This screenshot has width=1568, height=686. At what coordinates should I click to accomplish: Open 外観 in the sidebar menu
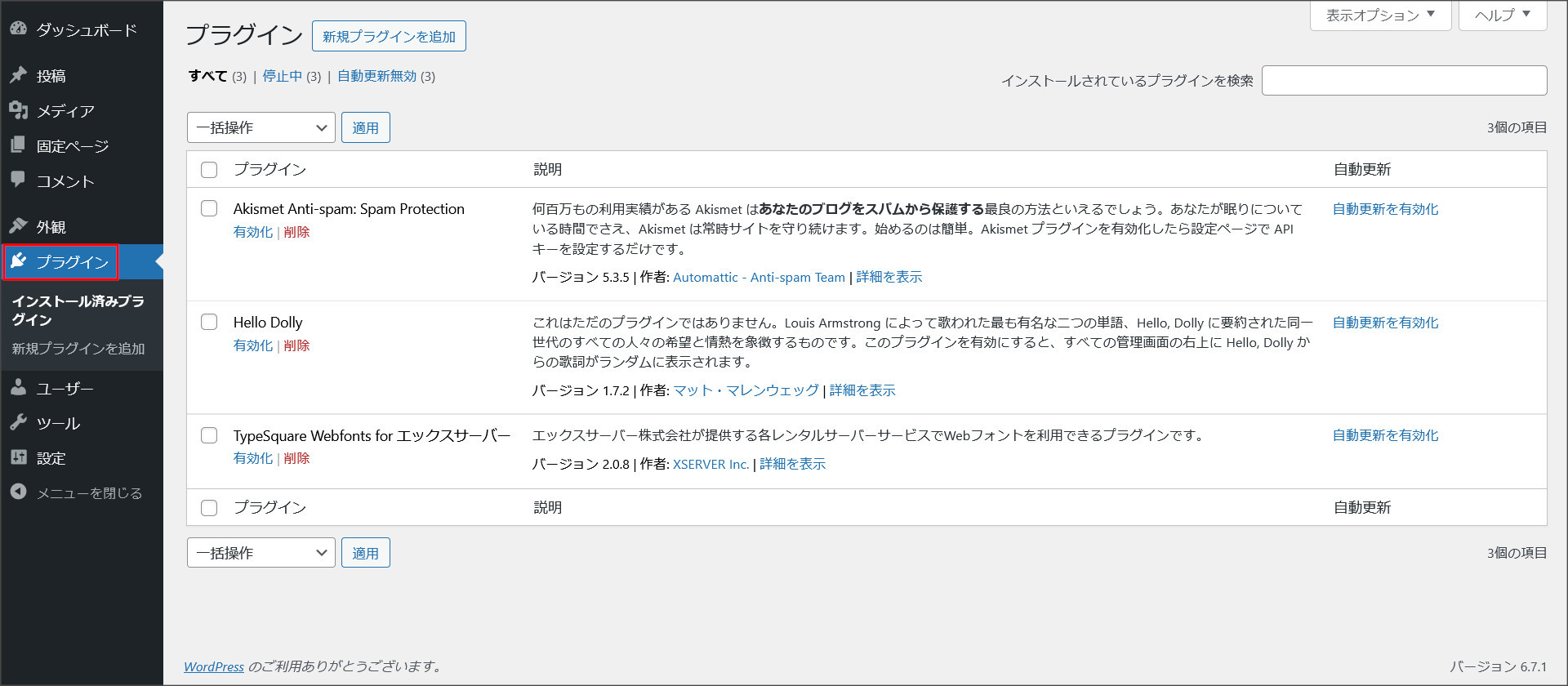point(51,227)
